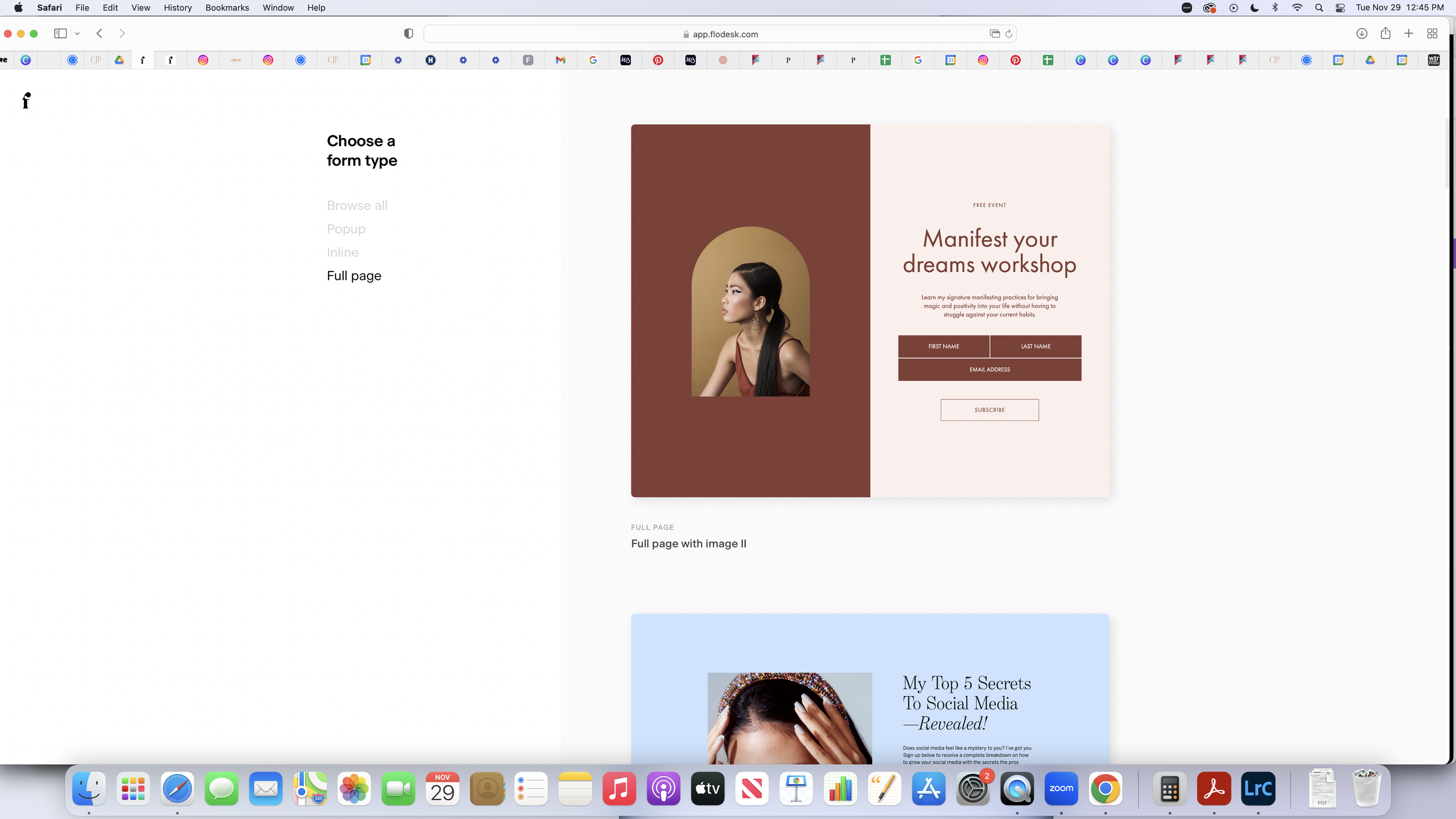Open the Bookmarks menu

tap(227, 8)
